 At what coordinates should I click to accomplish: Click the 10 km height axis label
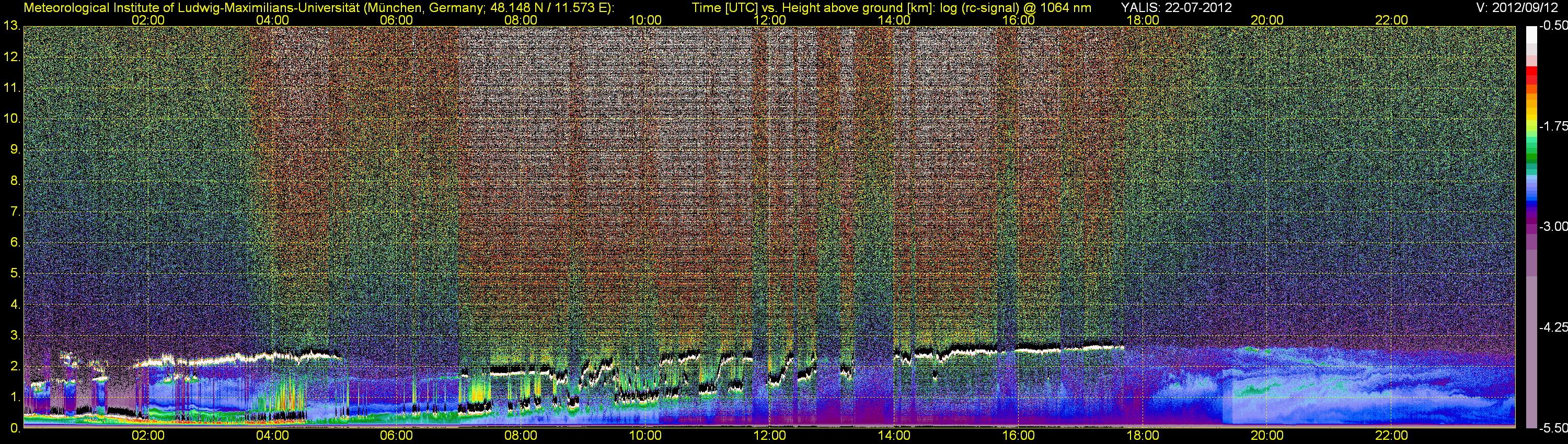[11, 119]
